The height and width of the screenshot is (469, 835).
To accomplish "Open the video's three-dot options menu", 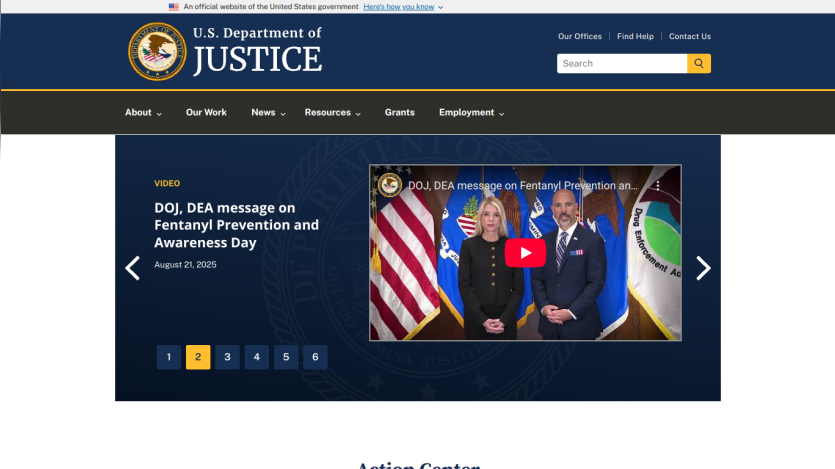I will click(658, 185).
